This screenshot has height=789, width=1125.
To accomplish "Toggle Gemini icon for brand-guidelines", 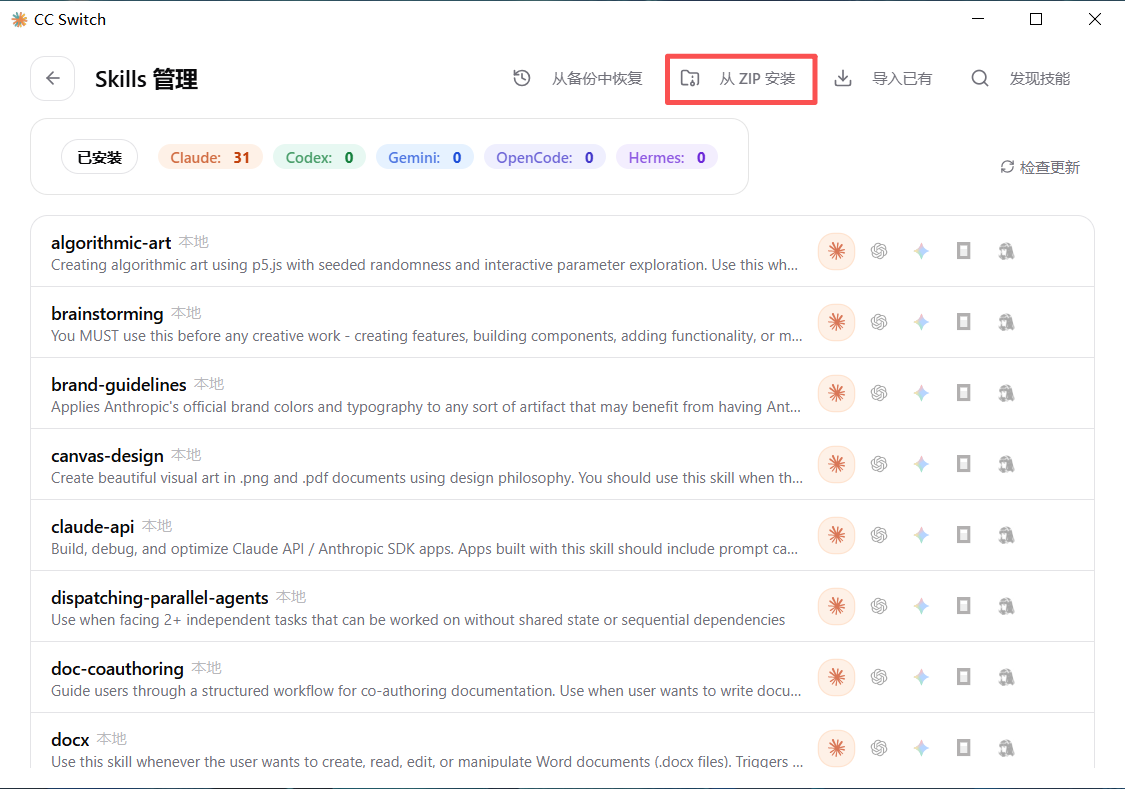I will coord(921,393).
